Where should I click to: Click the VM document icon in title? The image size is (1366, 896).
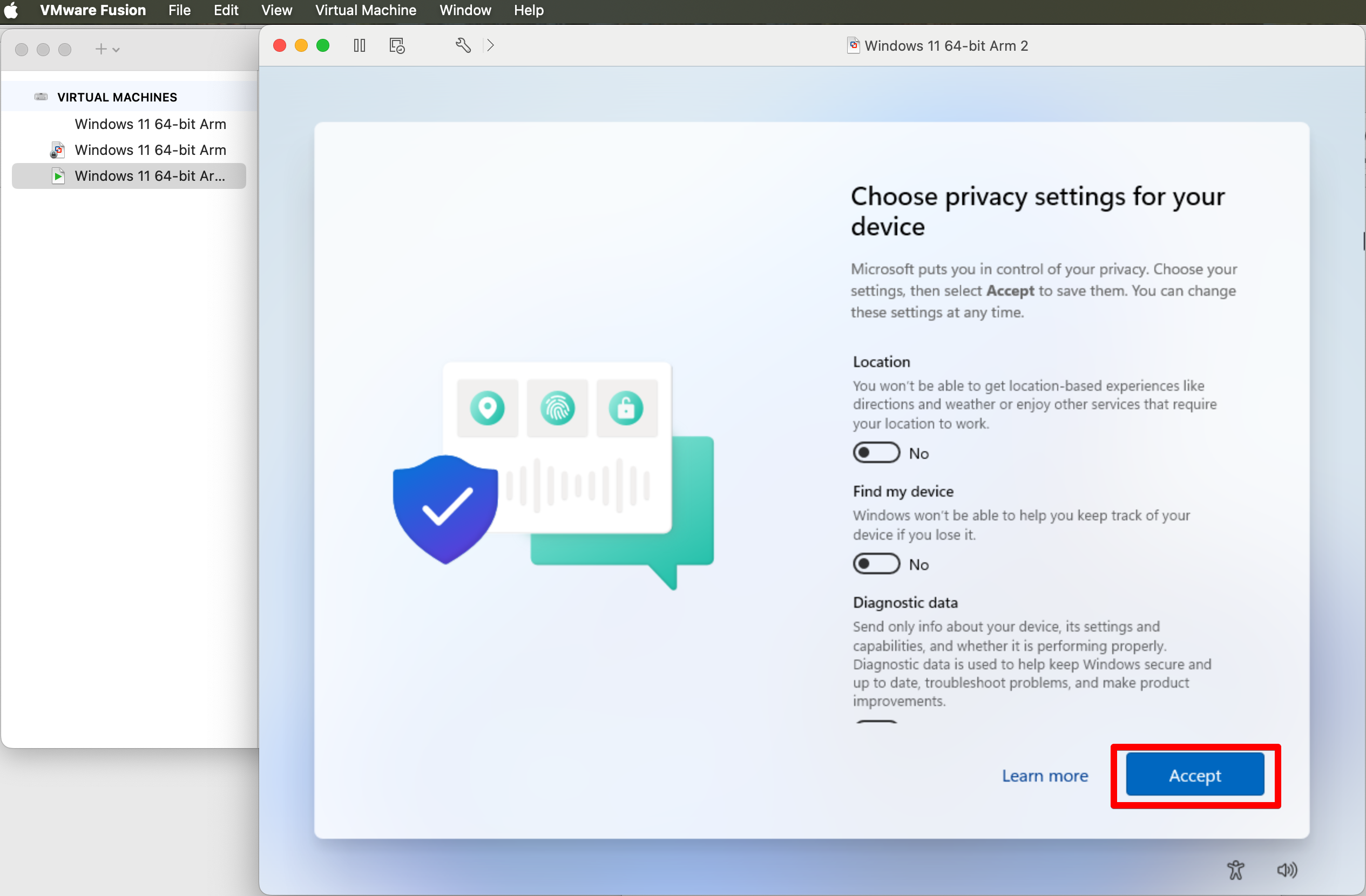[x=853, y=45]
